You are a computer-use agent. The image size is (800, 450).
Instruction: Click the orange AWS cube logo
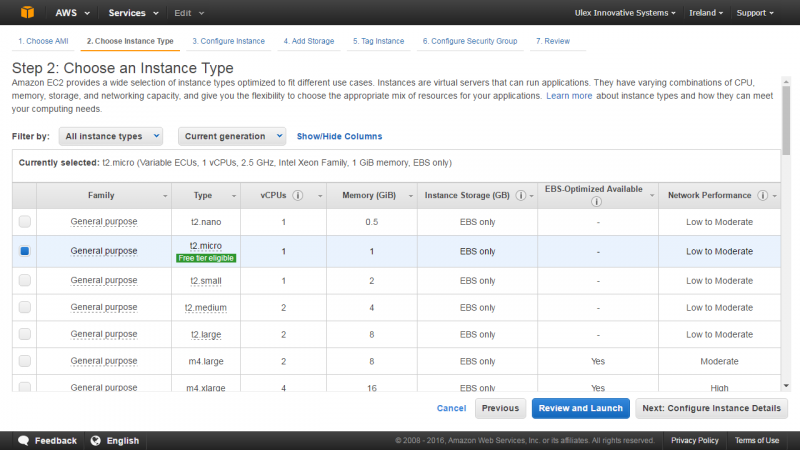(28, 12)
